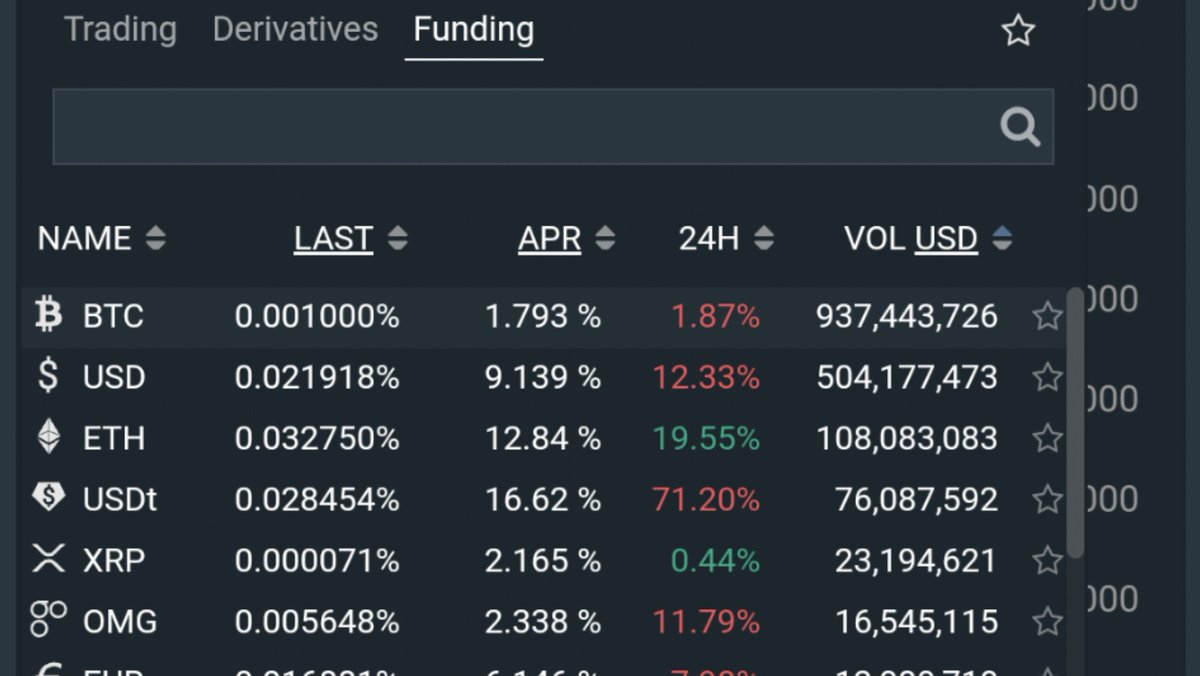Click BTC APR value 1.793 %

tap(543, 316)
